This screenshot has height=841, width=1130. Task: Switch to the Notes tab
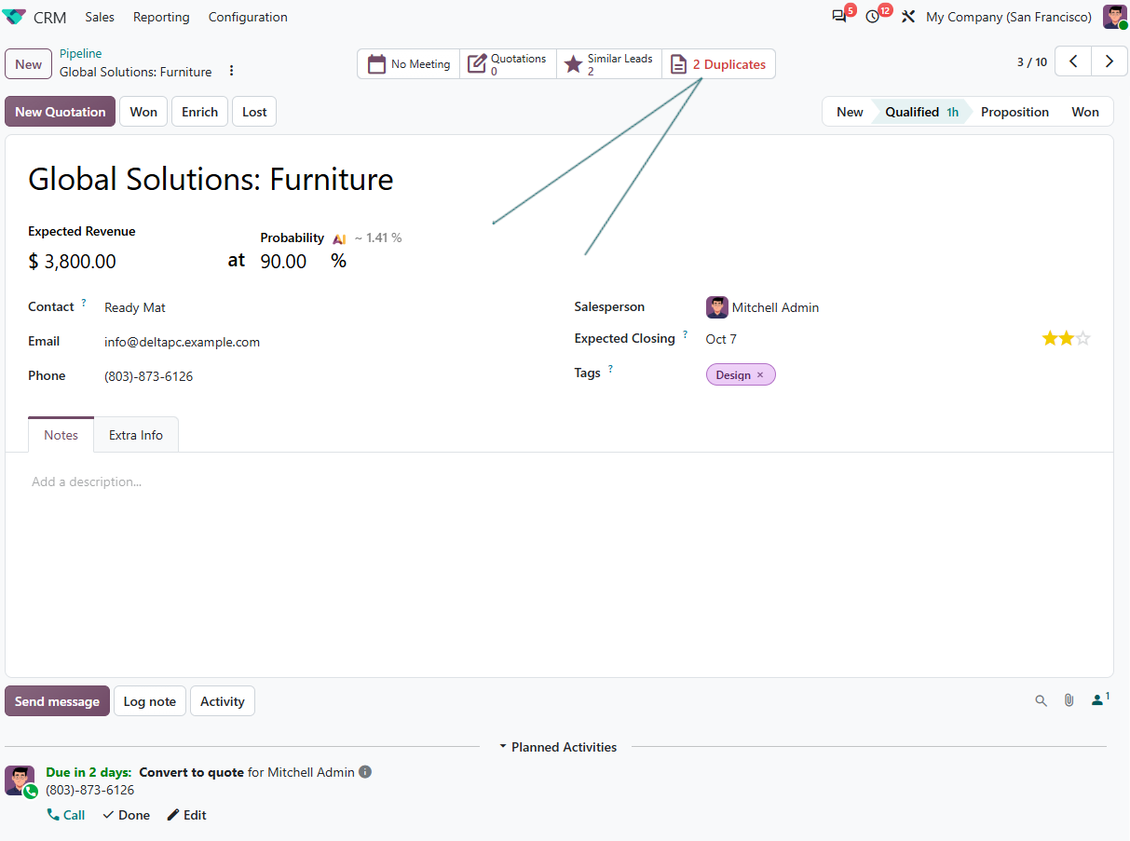[x=61, y=435]
